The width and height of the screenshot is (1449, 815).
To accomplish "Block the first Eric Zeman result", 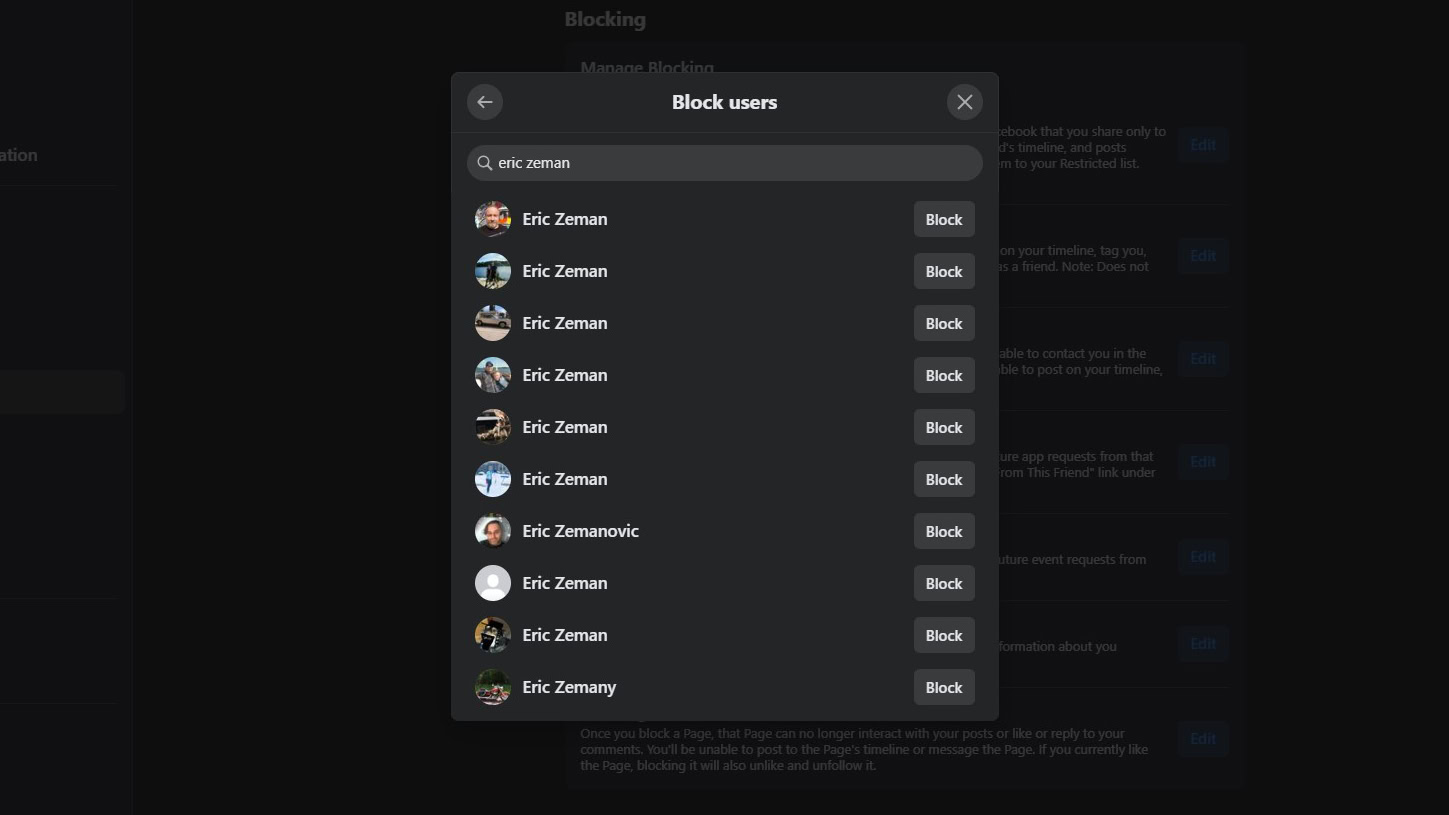I will pos(943,220).
